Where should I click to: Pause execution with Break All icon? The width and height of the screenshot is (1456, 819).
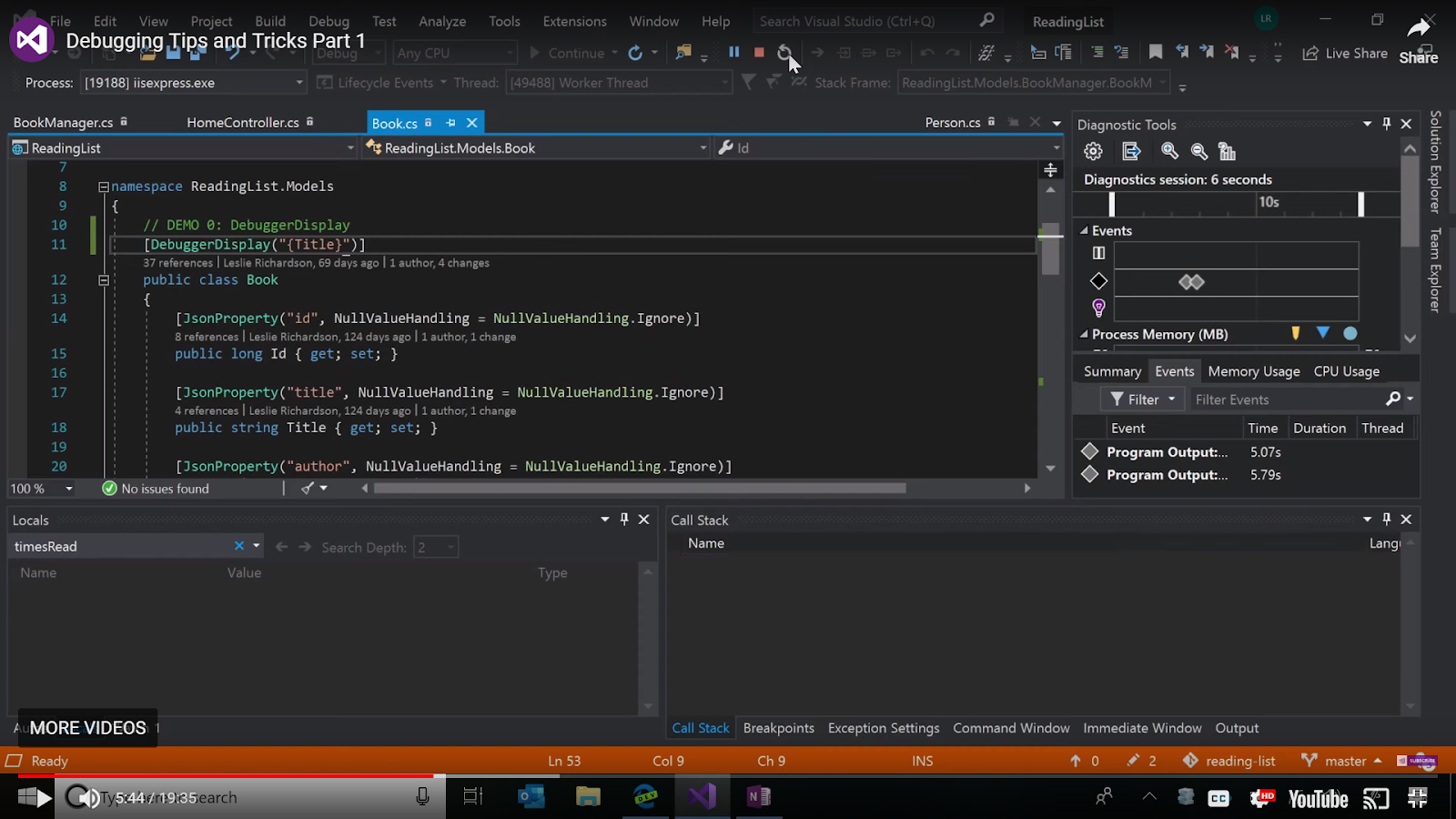[x=733, y=53]
